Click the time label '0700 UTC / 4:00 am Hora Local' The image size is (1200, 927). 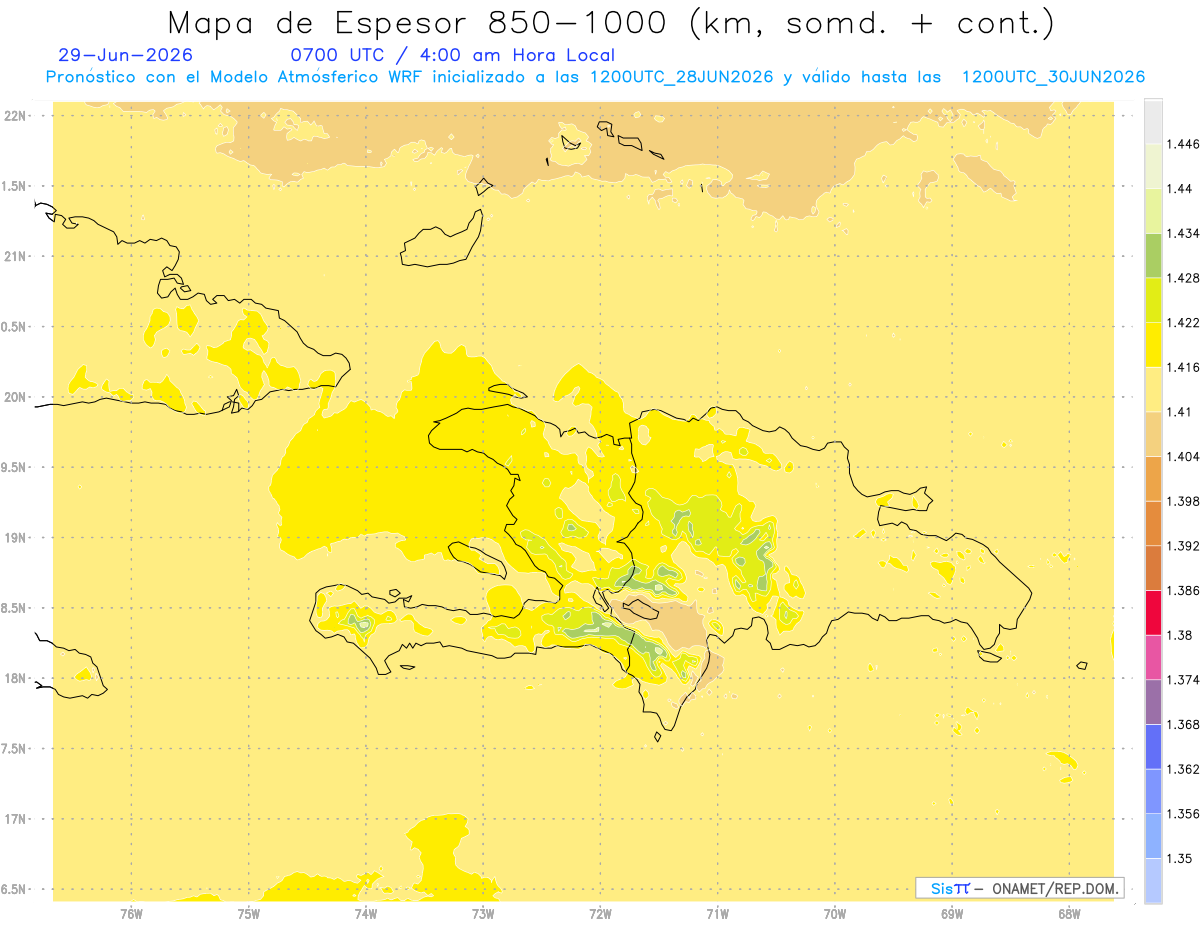click(x=453, y=55)
